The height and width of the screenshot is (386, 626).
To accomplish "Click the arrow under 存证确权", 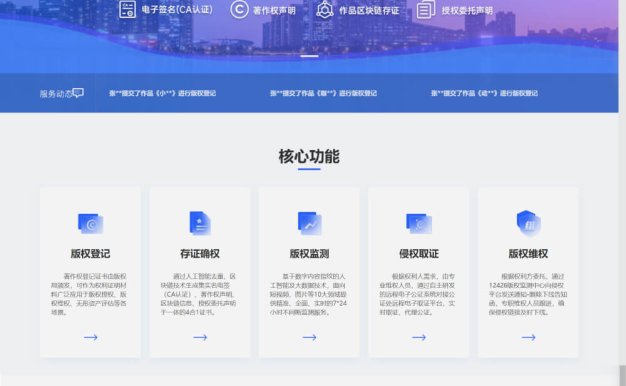I will coord(200,337).
